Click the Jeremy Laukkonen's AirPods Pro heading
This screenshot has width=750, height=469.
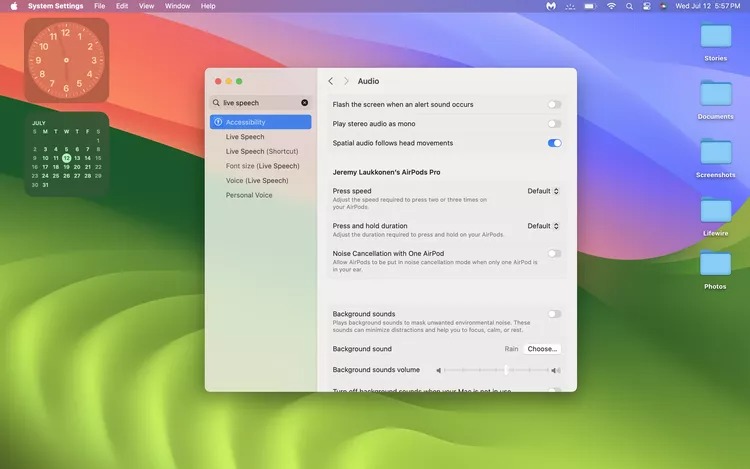pos(386,172)
